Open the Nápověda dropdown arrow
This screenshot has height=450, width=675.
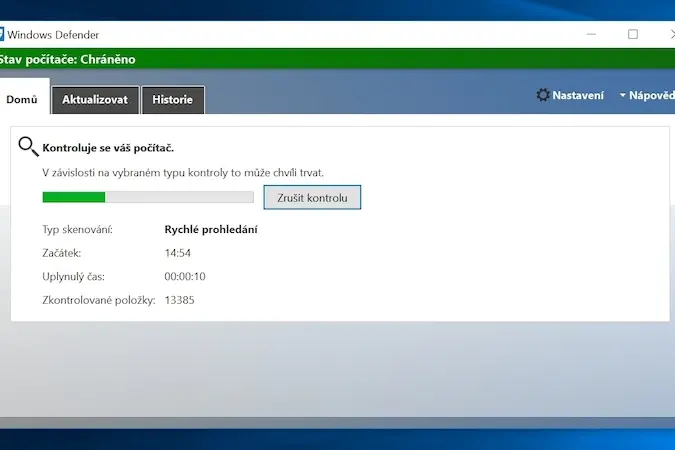[x=622, y=95]
